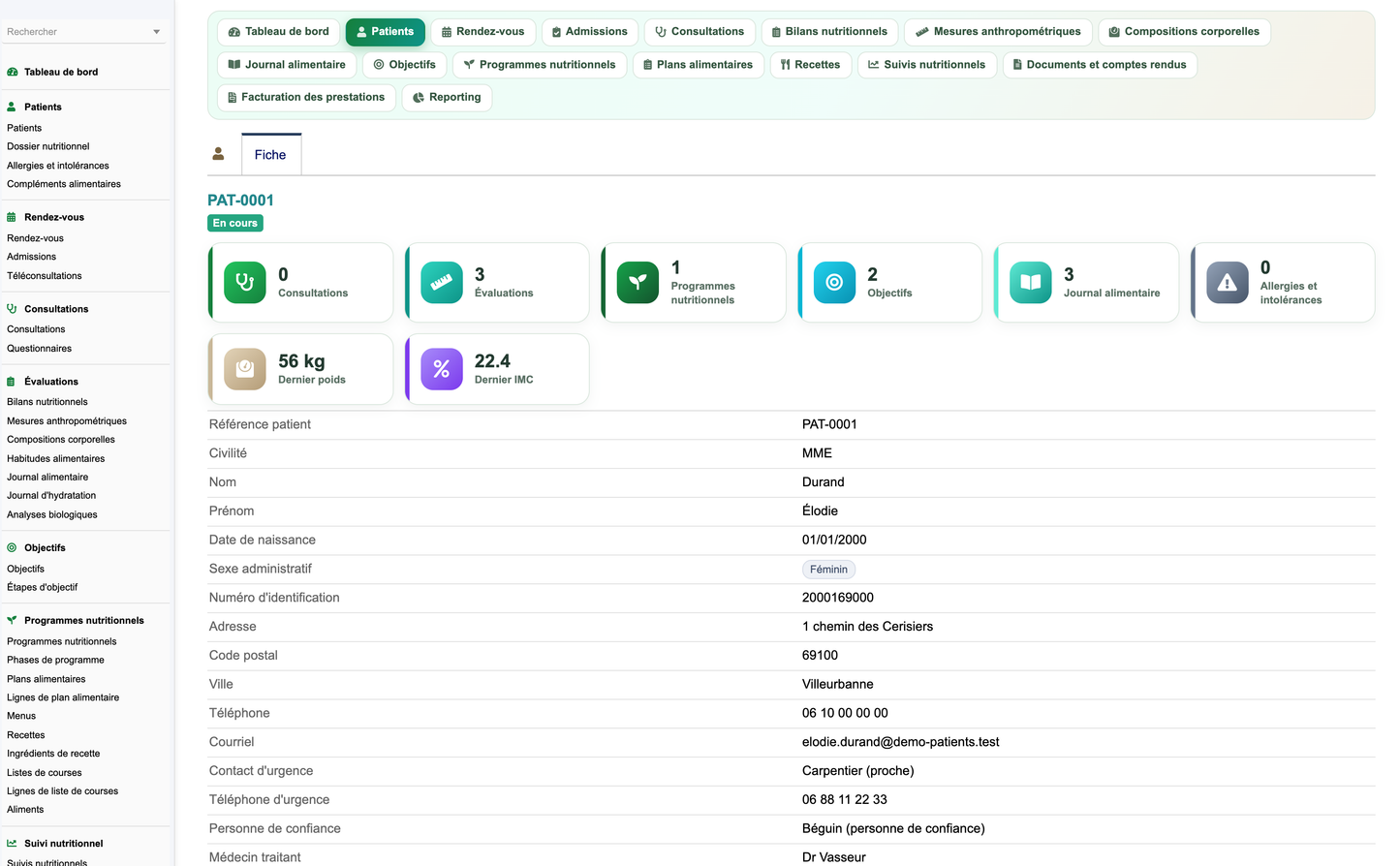Open the Bilans nutritionnels top navigation tab

click(829, 32)
